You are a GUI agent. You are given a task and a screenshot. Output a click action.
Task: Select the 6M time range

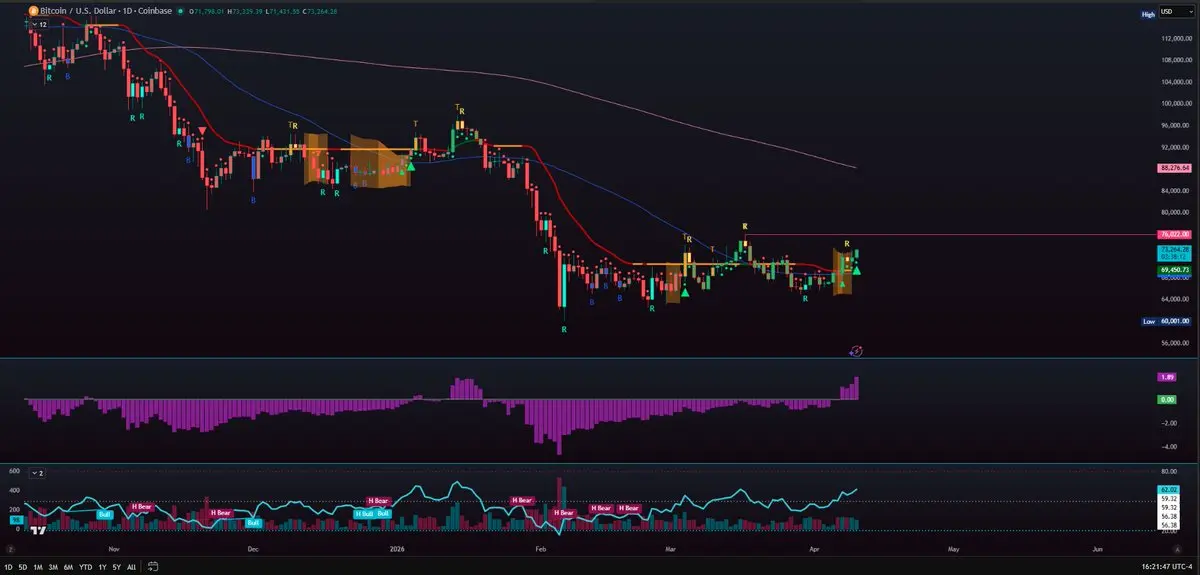tap(68, 567)
